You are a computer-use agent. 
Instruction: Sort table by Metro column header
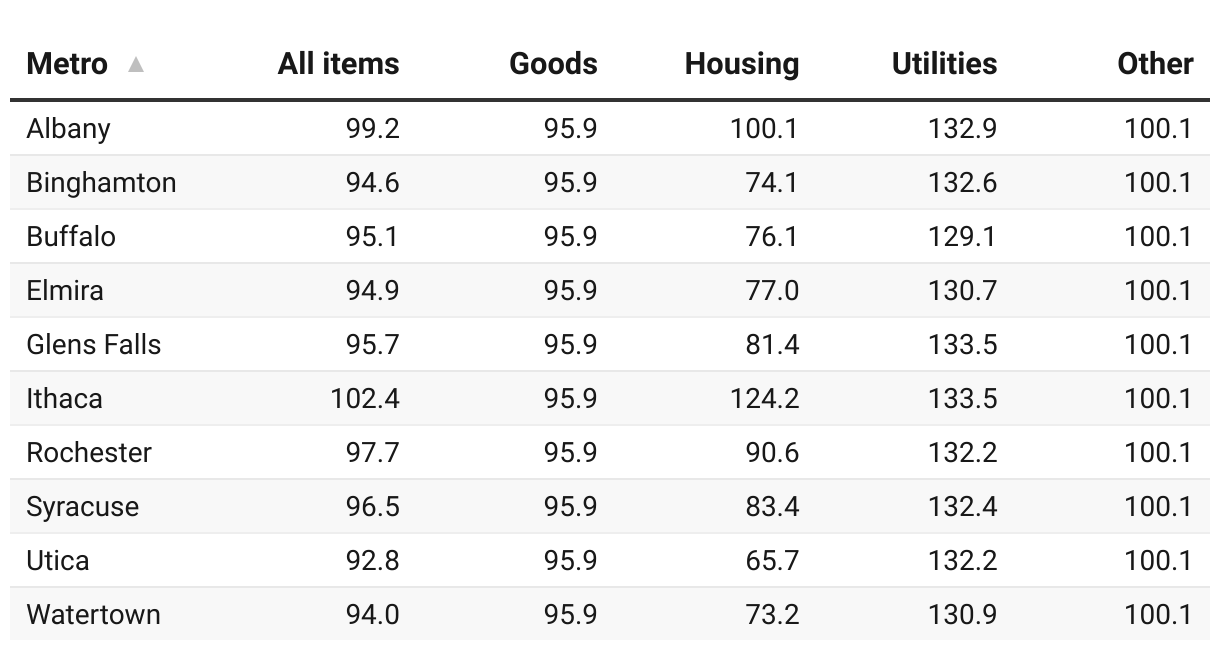[x=67, y=64]
